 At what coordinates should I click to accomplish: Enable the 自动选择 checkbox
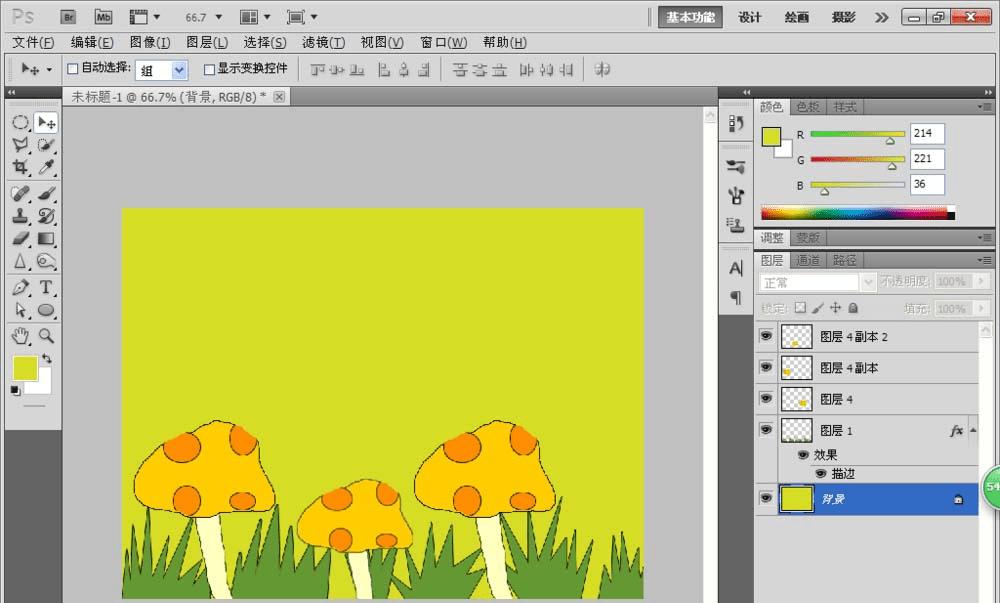point(72,69)
